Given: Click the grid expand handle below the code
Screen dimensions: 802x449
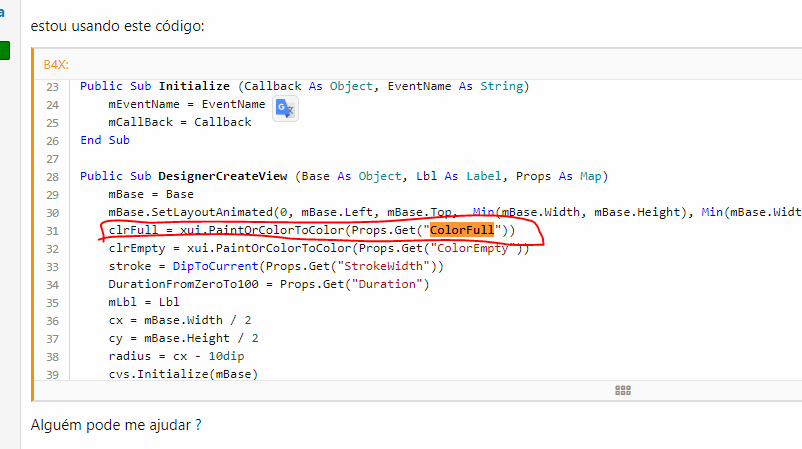Looking at the screenshot, I should pyautogui.click(x=622, y=391).
